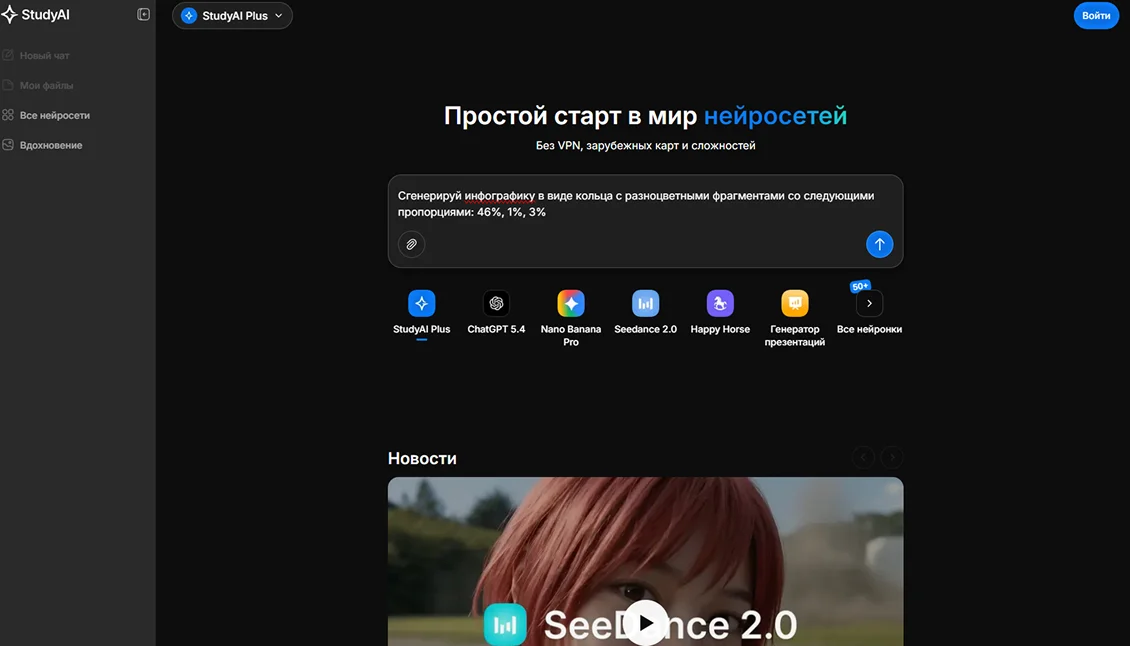Attach a file with the paperclip icon
This screenshot has height=646, width=1130.
click(411, 244)
